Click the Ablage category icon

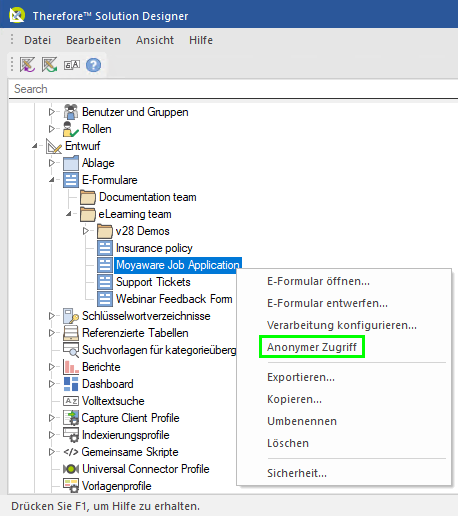pos(71,163)
